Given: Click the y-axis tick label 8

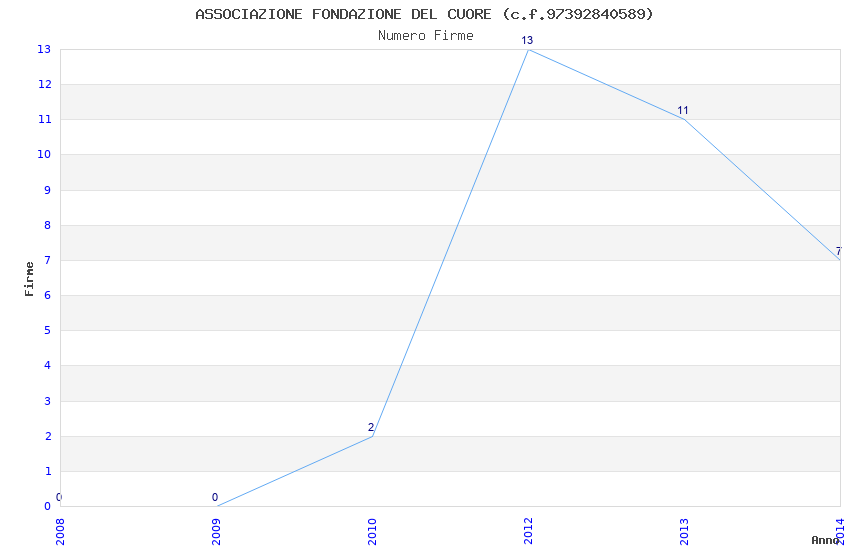Looking at the screenshot, I should coord(48,225).
